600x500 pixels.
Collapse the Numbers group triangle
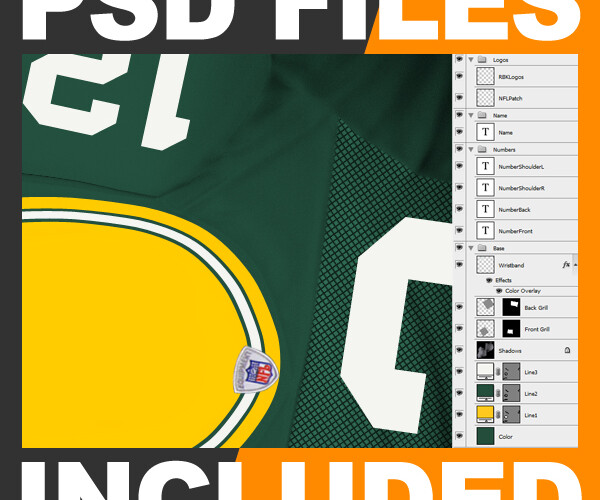pos(471,150)
